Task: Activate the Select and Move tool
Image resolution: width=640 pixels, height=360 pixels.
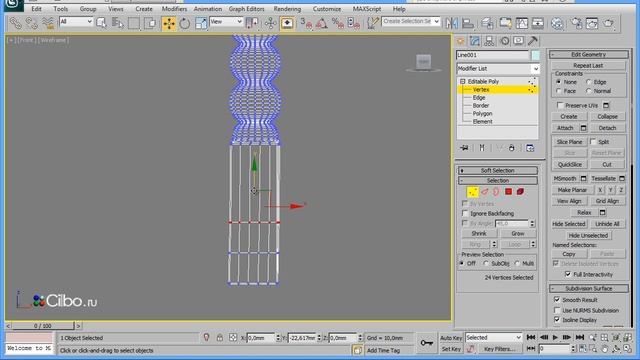Action: click(x=169, y=23)
